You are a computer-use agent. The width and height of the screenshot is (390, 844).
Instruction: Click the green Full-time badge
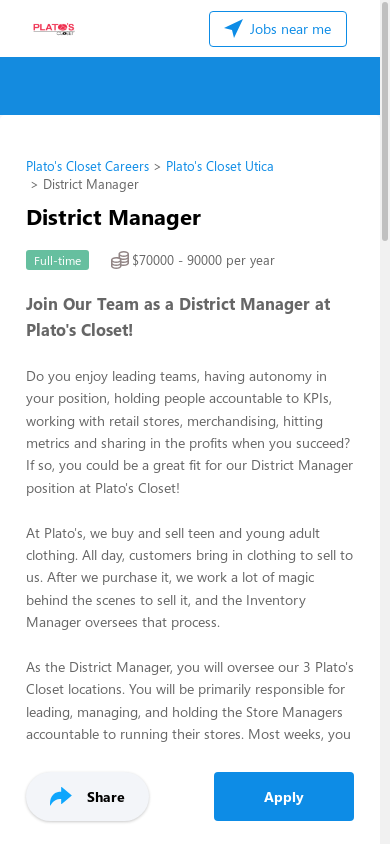(x=58, y=261)
